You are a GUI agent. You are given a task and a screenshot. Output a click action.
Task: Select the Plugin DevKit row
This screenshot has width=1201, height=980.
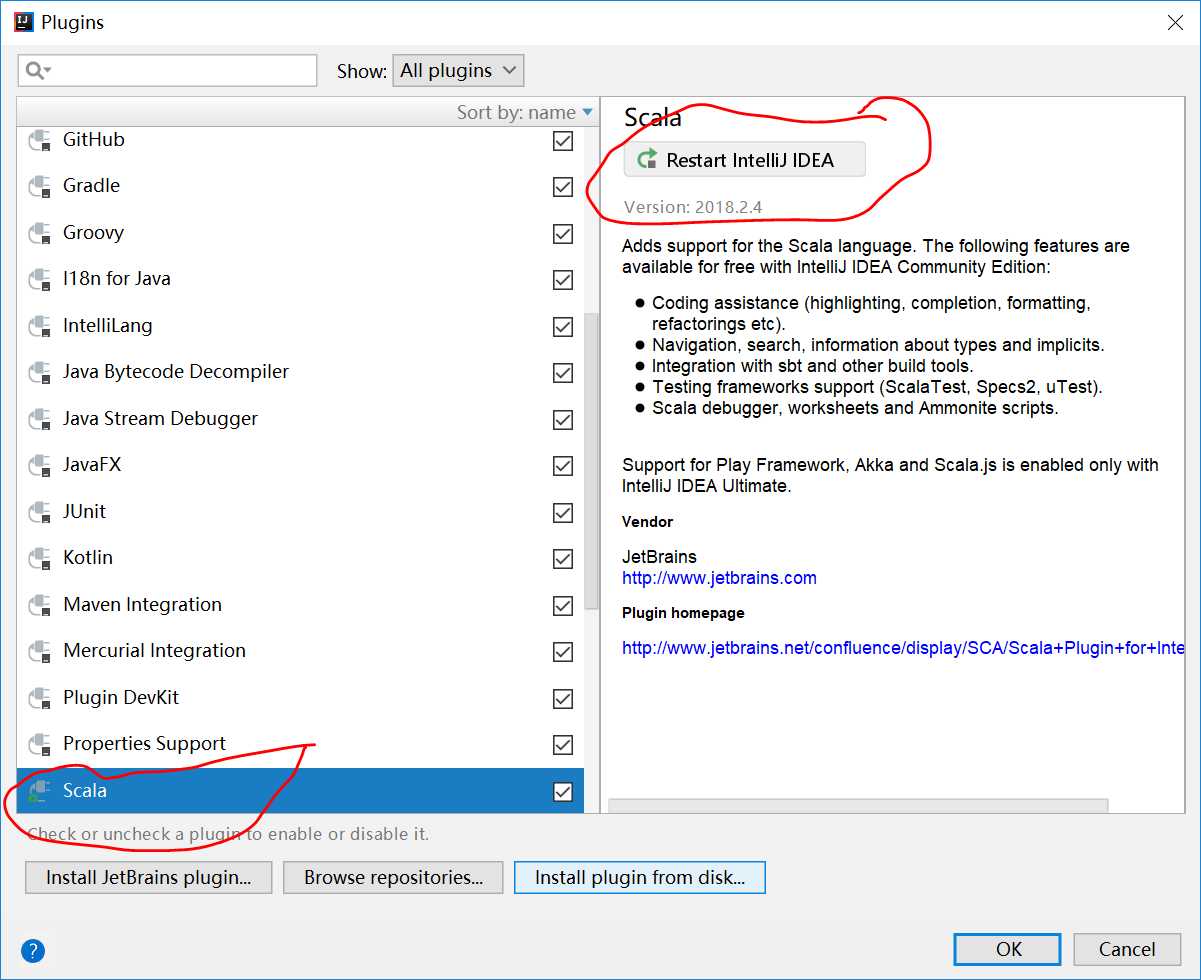[x=300, y=699]
